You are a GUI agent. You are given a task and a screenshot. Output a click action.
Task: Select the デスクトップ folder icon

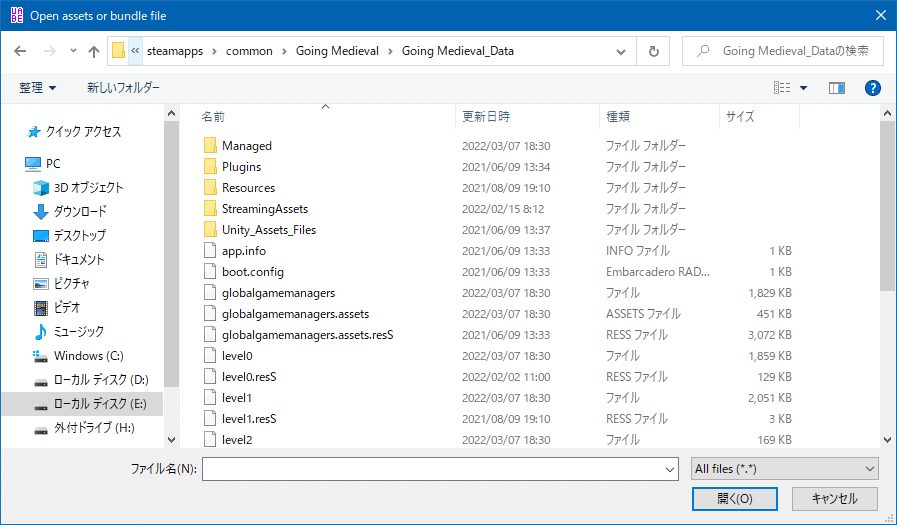pyautogui.click(x=41, y=236)
